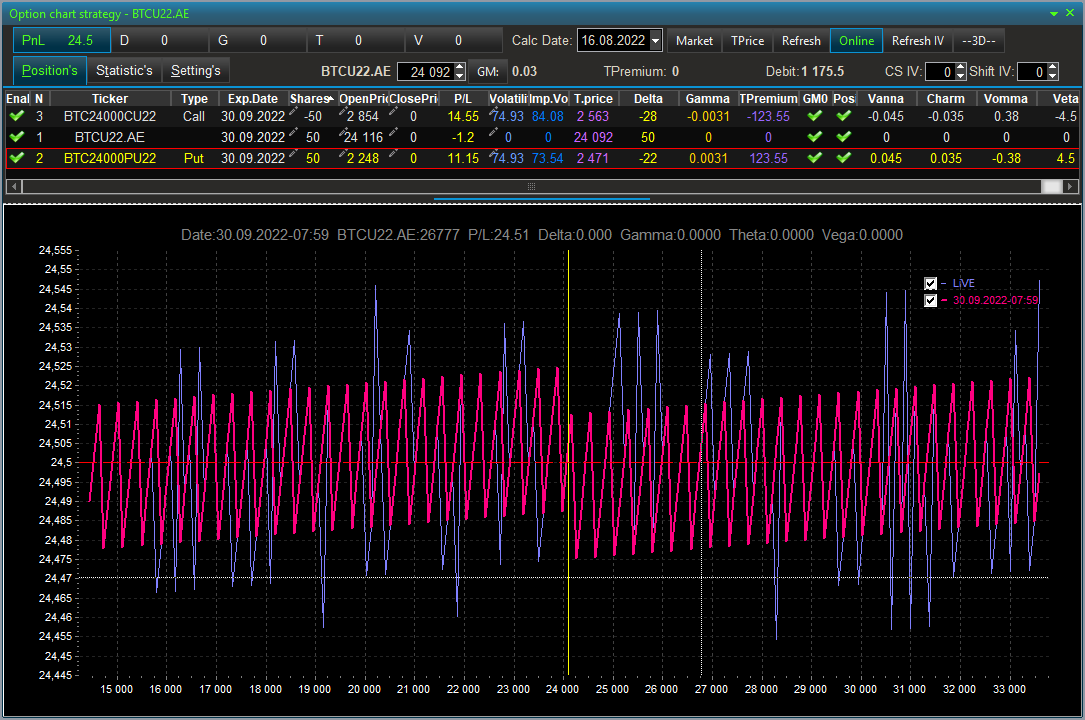Image resolution: width=1085 pixels, height=720 pixels.
Task: Click volatility pencil icon in the Put row
Action: (x=493, y=153)
